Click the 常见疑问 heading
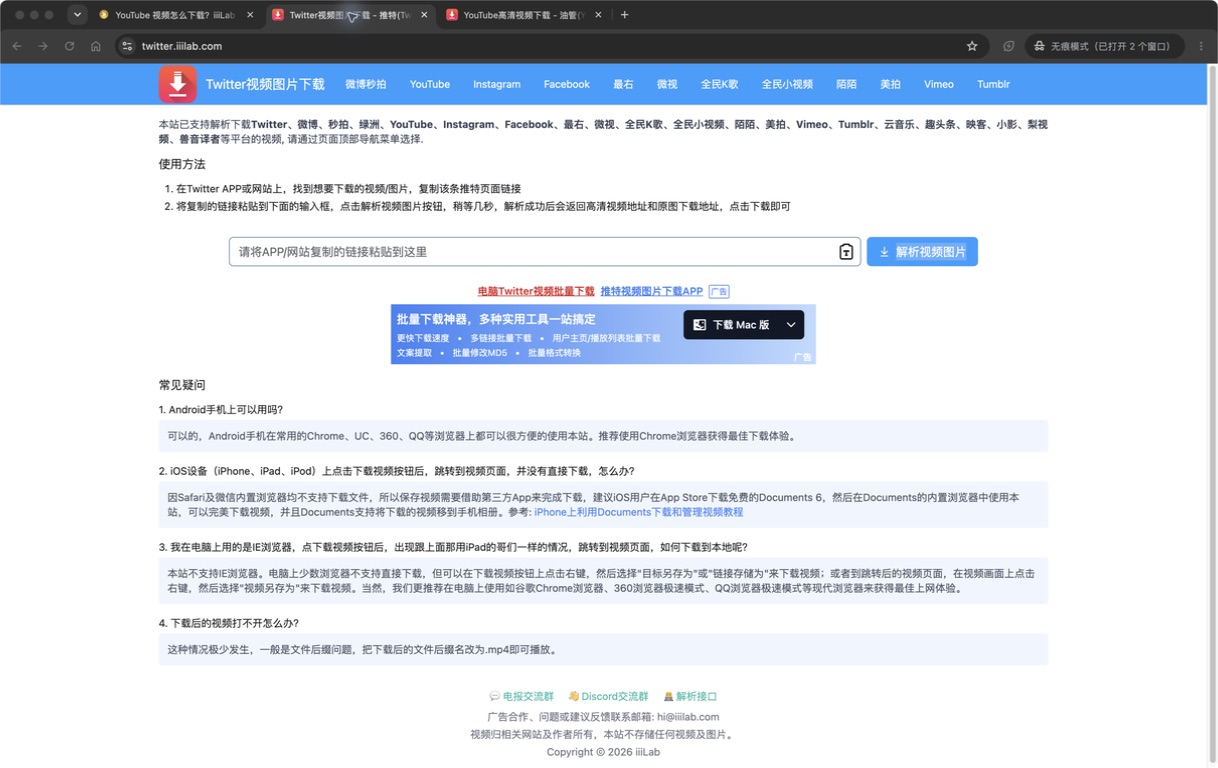Viewport: 1218px width, 768px height. 182,385
